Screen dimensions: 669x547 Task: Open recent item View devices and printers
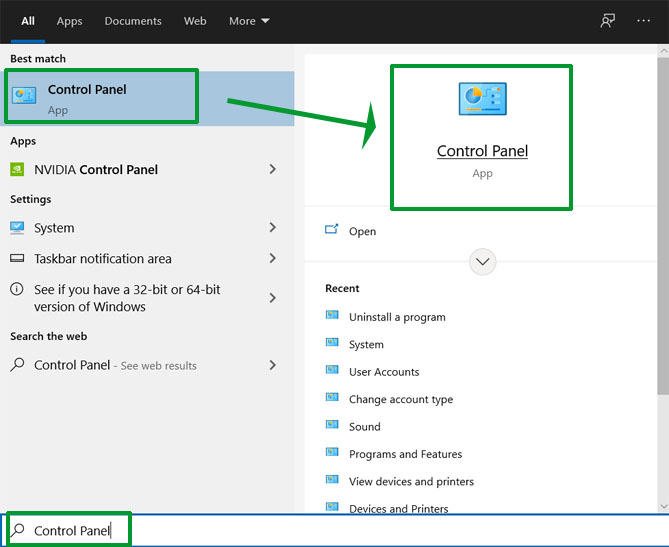pyautogui.click(x=411, y=481)
